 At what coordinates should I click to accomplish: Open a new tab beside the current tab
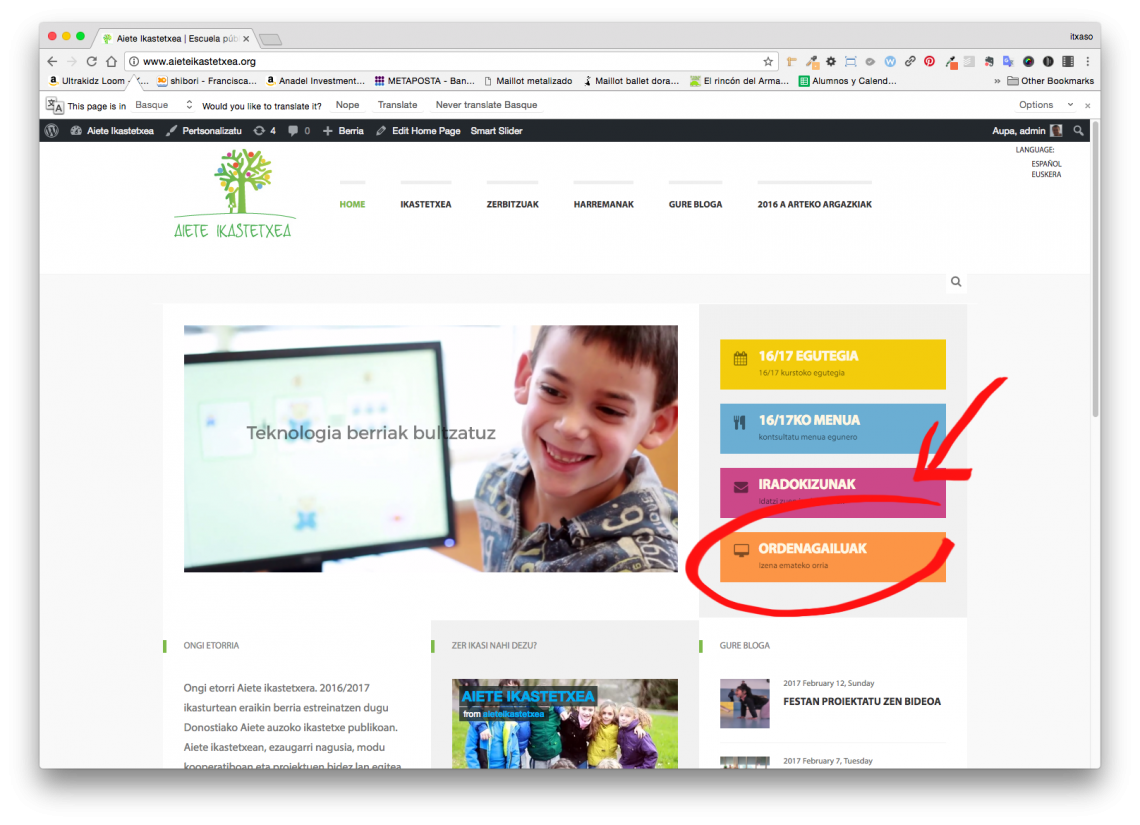tap(270, 39)
